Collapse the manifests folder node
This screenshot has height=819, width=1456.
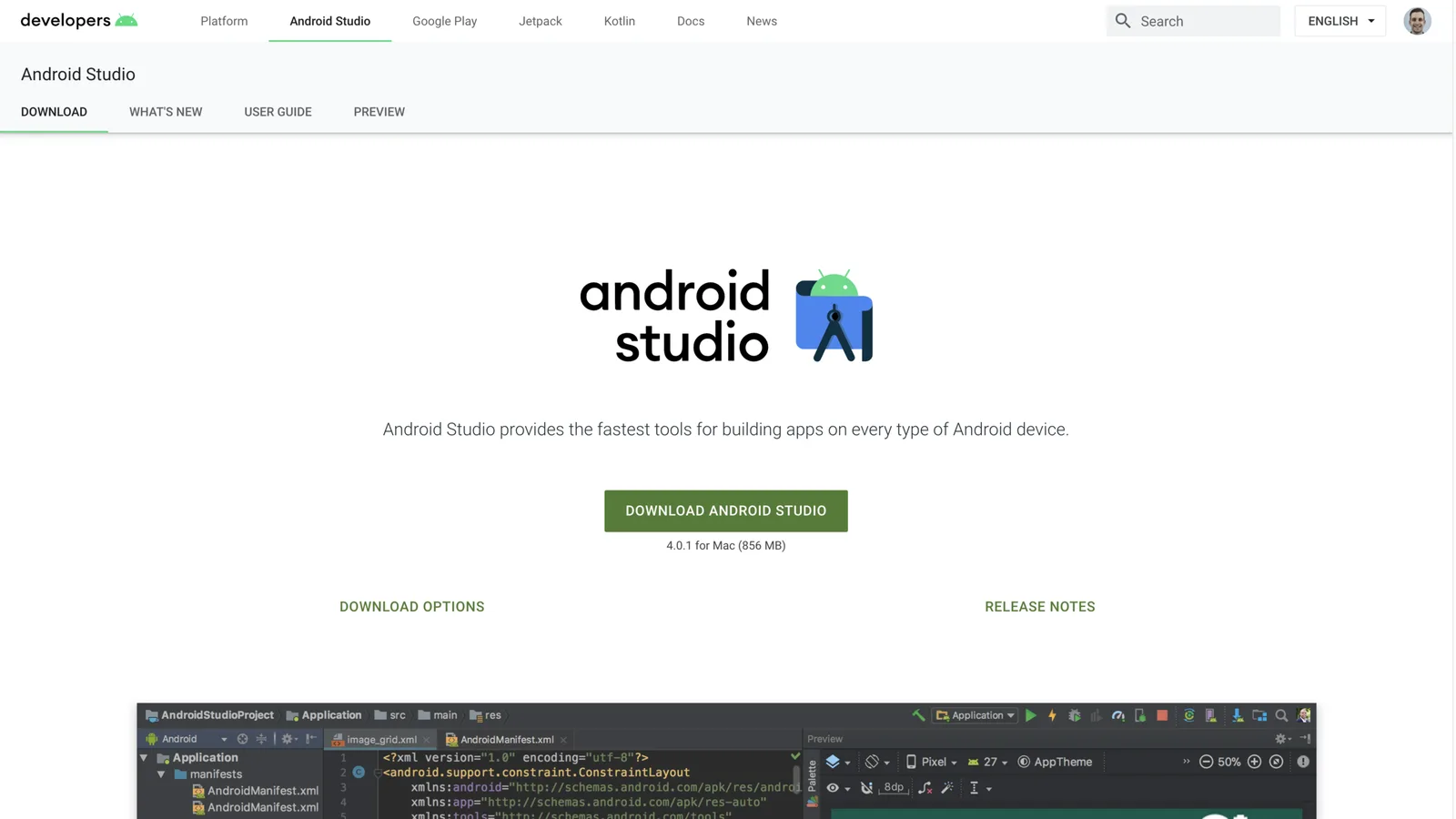(161, 774)
